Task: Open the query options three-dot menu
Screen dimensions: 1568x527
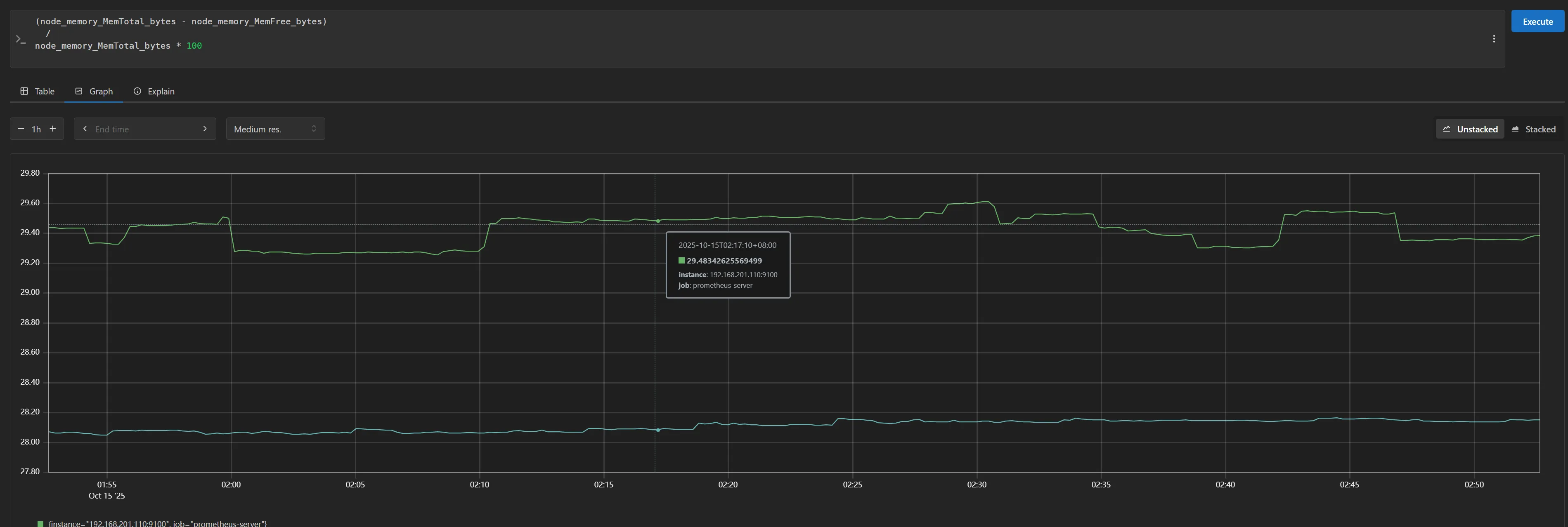Action: point(1493,39)
